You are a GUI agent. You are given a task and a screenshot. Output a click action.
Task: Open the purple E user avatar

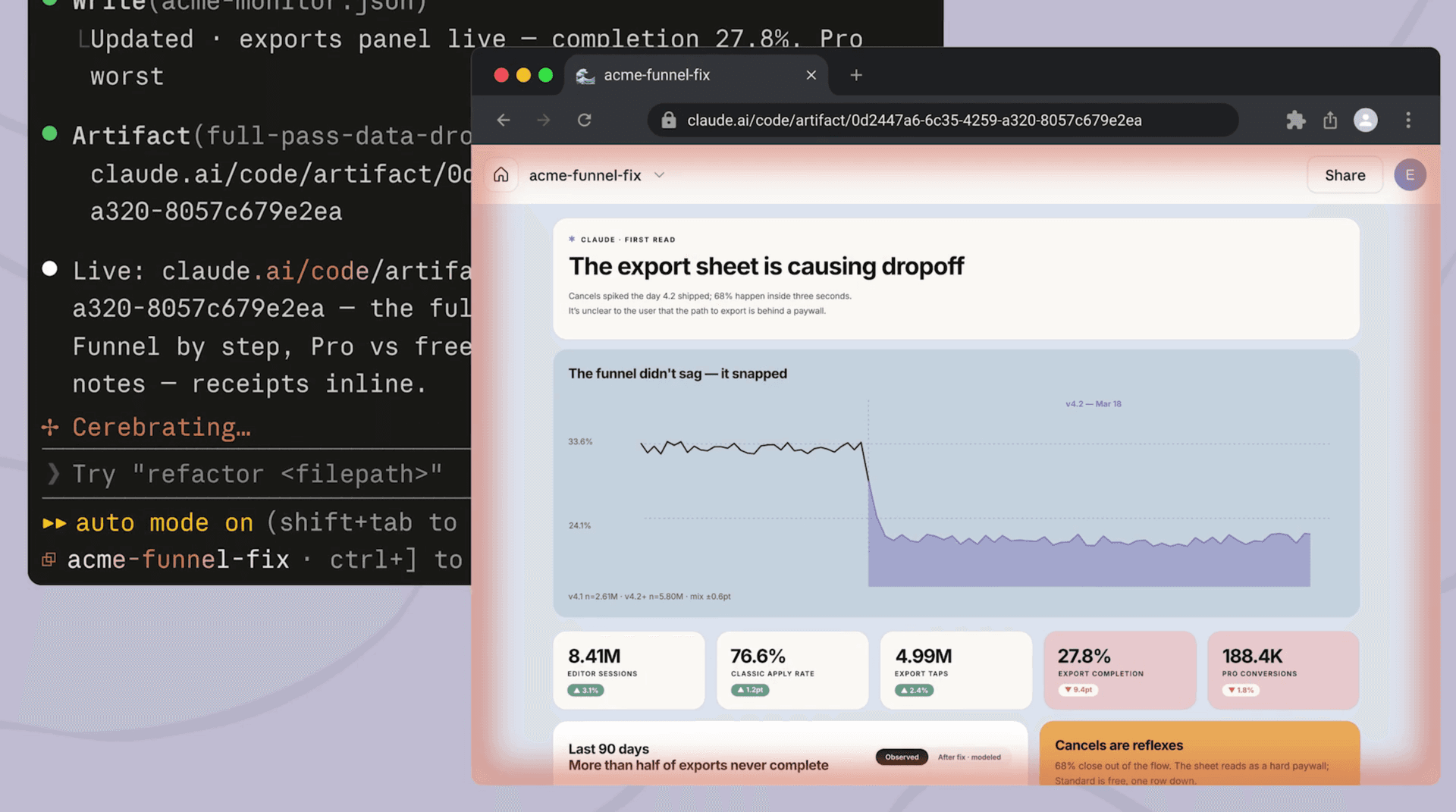pos(1410,175)
